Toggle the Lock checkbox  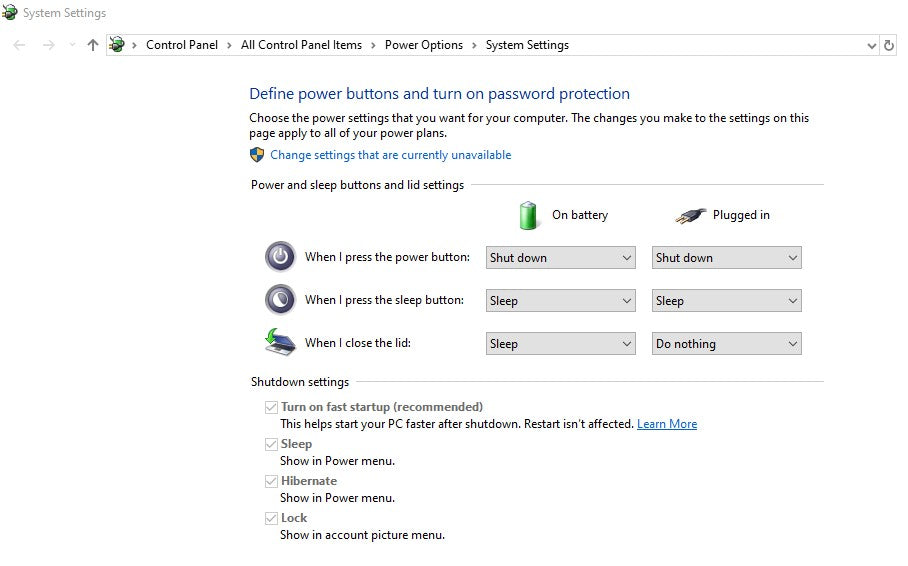(x=271, y=518)
